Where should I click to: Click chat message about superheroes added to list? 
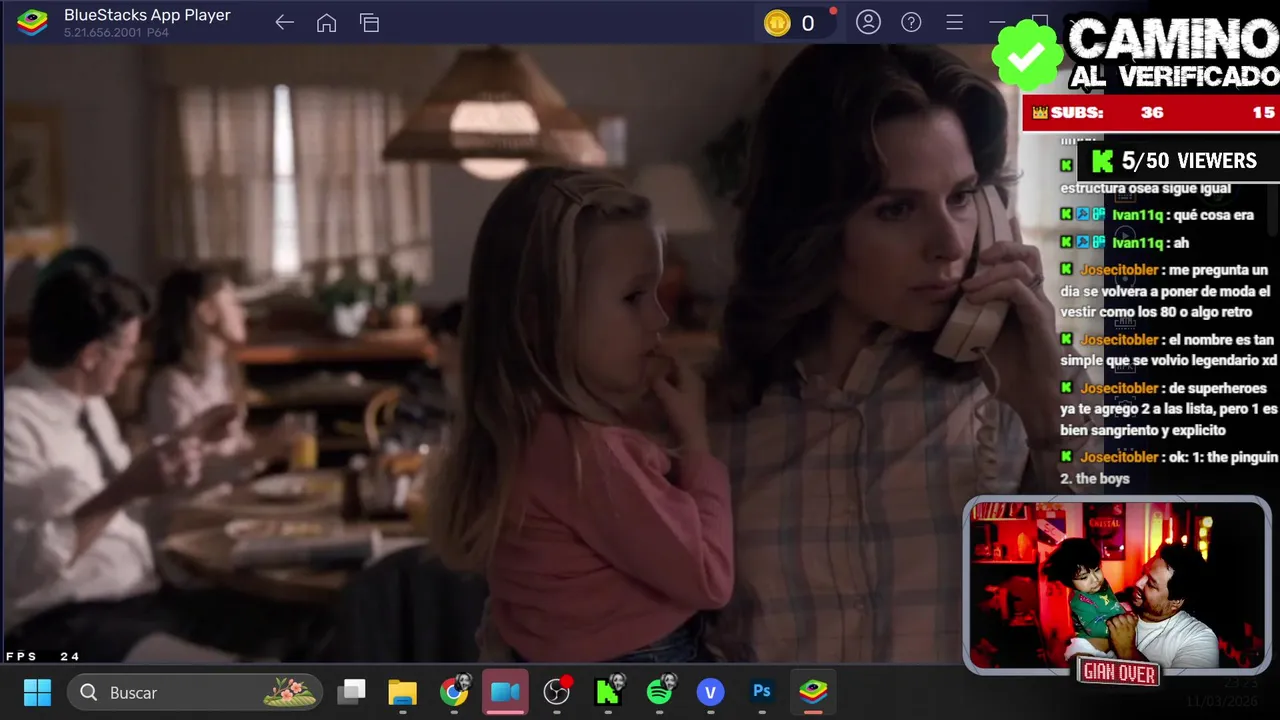click(x=1169, y=409)
